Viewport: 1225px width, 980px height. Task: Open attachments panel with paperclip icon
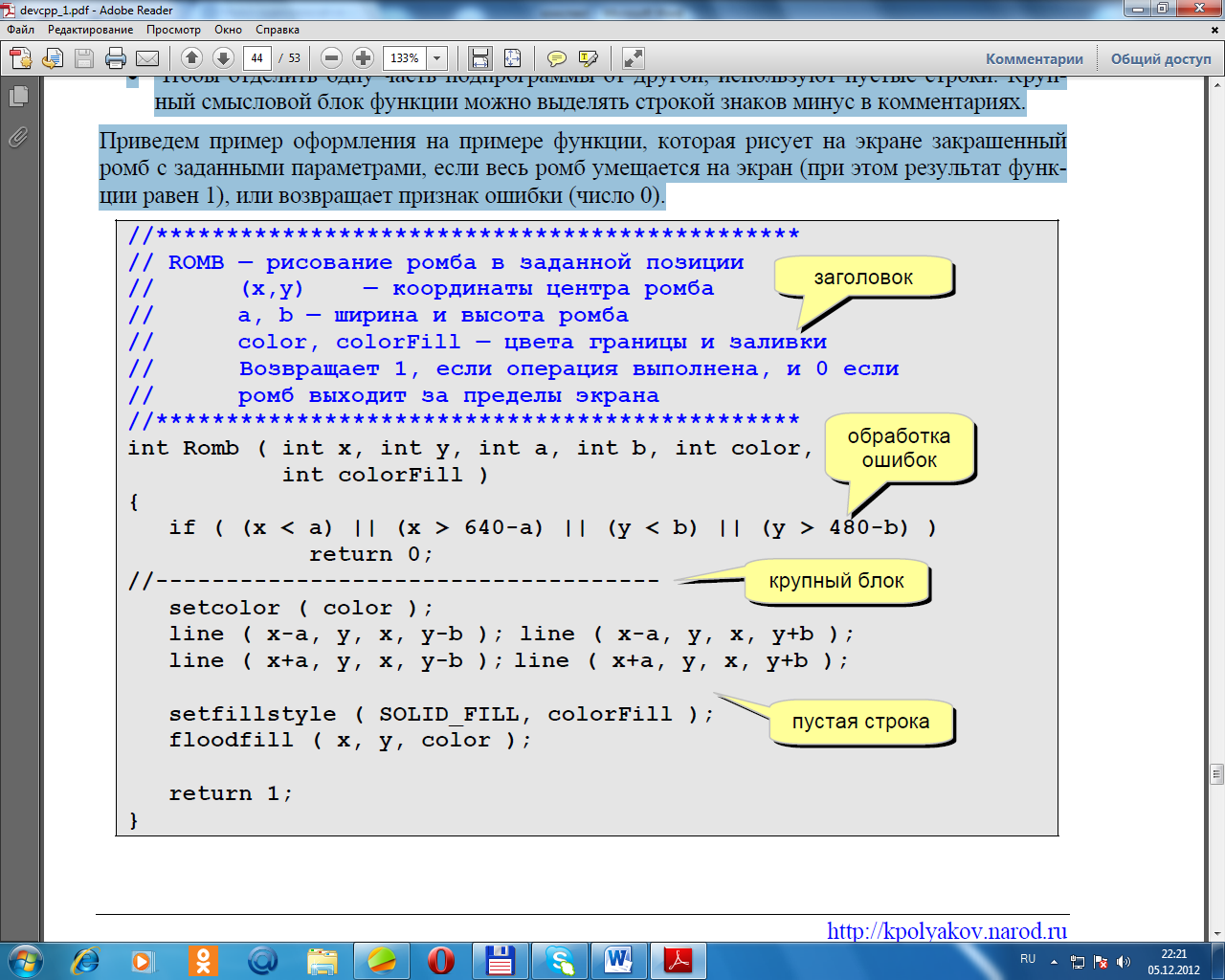[x=18, y=138]
